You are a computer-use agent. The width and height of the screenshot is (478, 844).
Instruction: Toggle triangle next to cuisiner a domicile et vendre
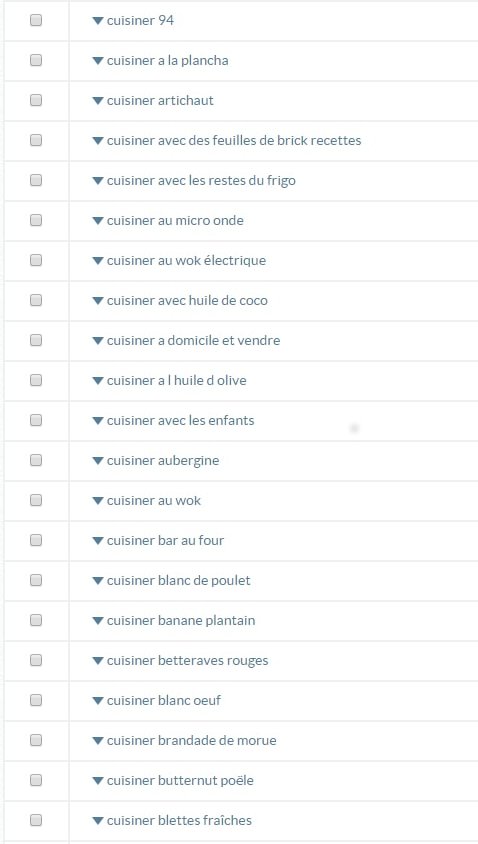click(x=97, y=341)
